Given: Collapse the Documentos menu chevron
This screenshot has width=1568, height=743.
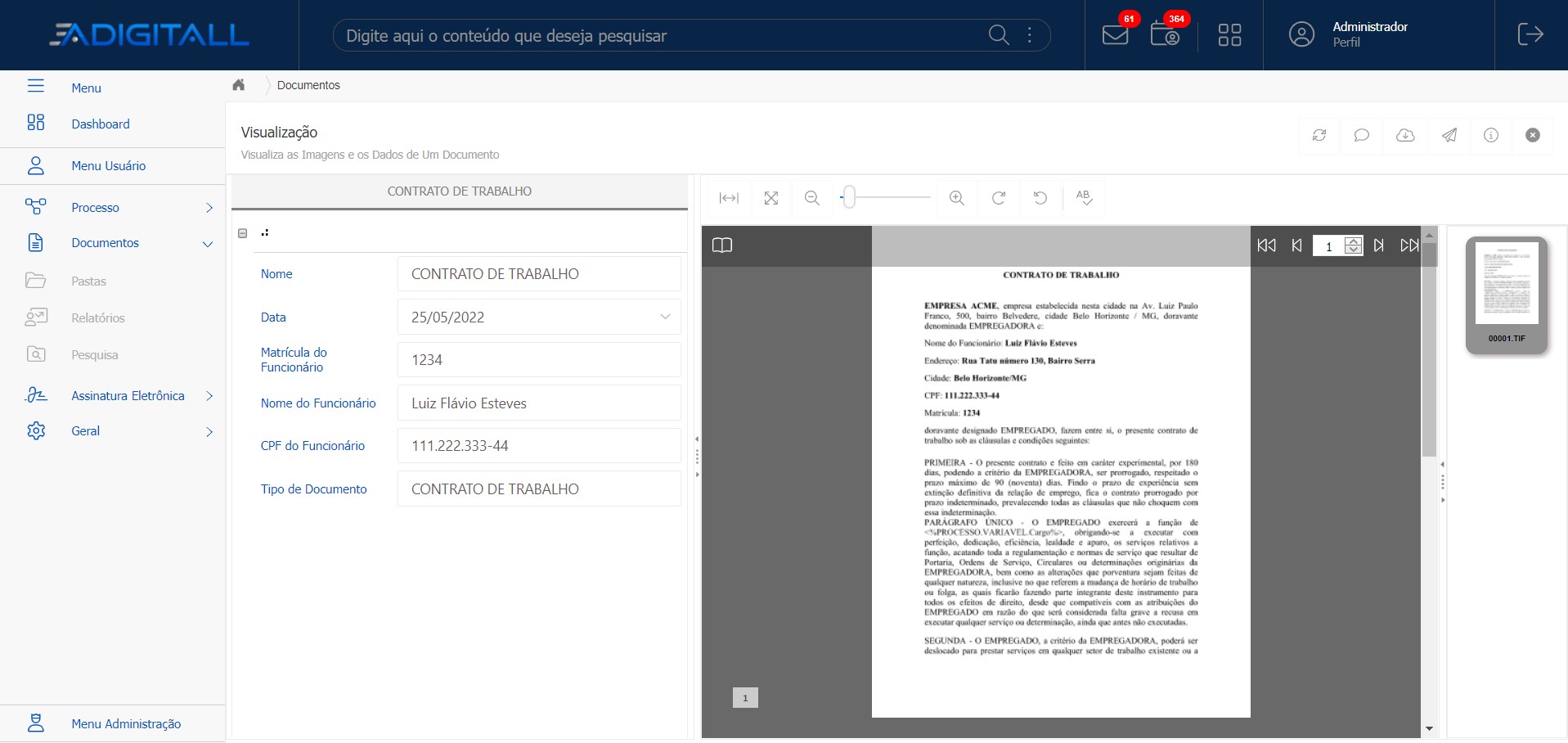Looking at the screenshot, I should [x=208, y=244].
